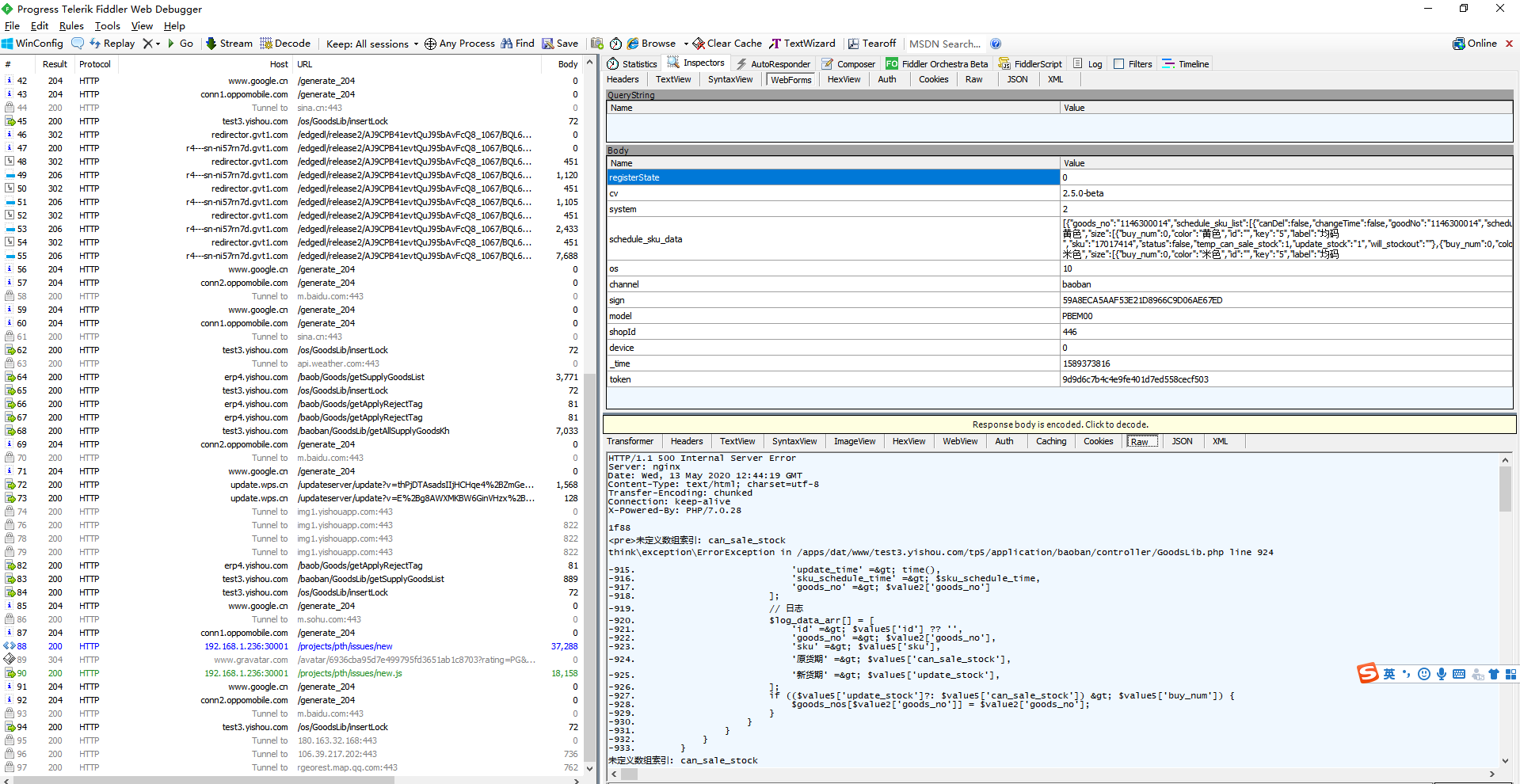The height and width of the screenshot is (784, 1520).
Task: Click the schedule_sku_data name cell
Action: tap(833, 238)
